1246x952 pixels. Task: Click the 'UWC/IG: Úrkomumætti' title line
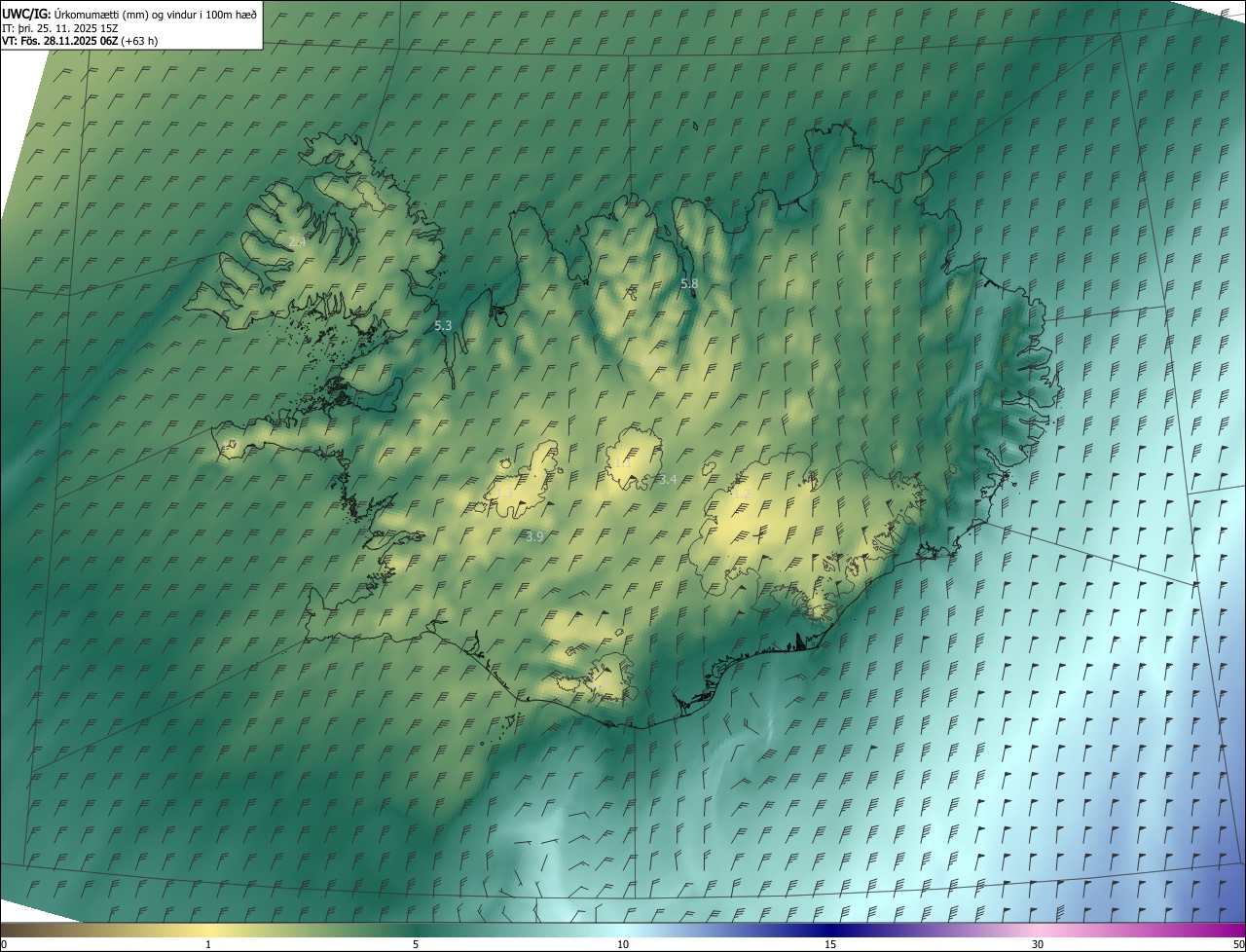[129, 14]
